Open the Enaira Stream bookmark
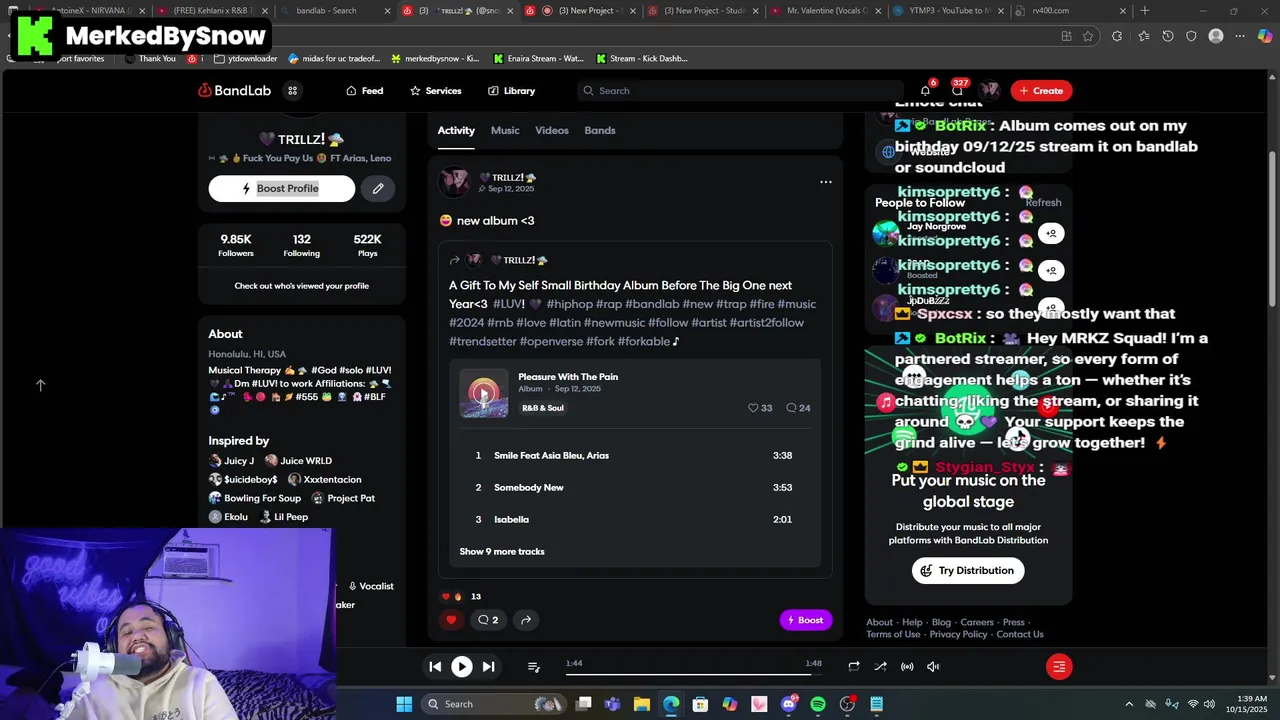The height and width of the screenshot is (720, 1280). click(538, 59)
